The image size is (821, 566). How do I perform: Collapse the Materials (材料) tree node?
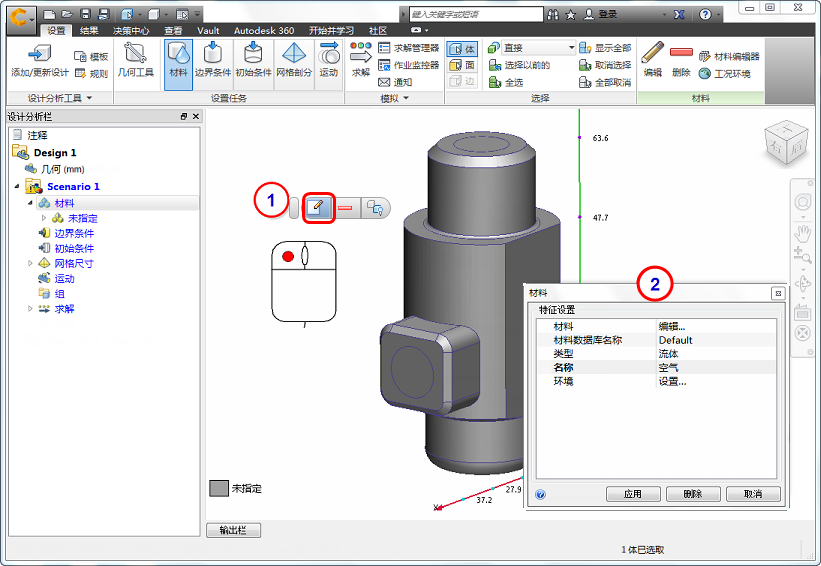point(30,203)
